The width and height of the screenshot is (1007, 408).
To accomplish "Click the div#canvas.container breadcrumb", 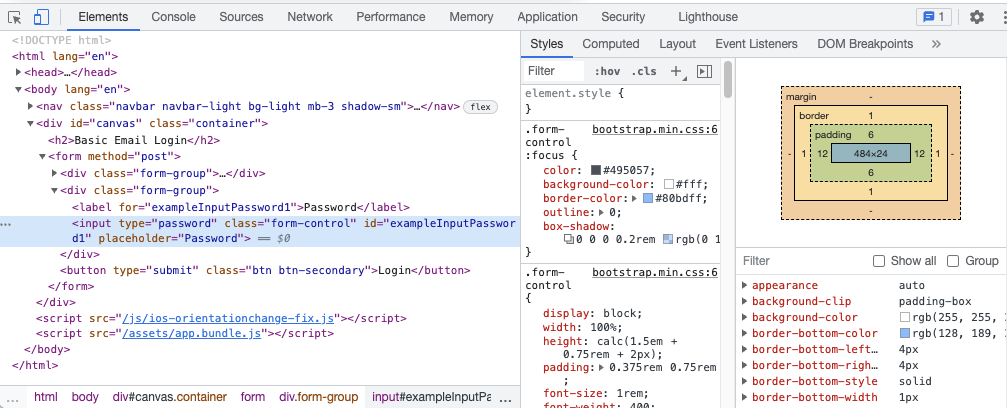I will pyautogui.click(x=170, y=397).
